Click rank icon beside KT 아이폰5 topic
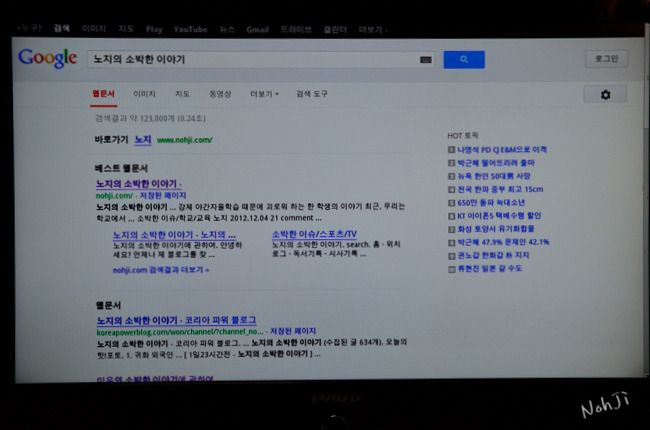650x430 pixels. pyautogui.click(x=452, y=216)
